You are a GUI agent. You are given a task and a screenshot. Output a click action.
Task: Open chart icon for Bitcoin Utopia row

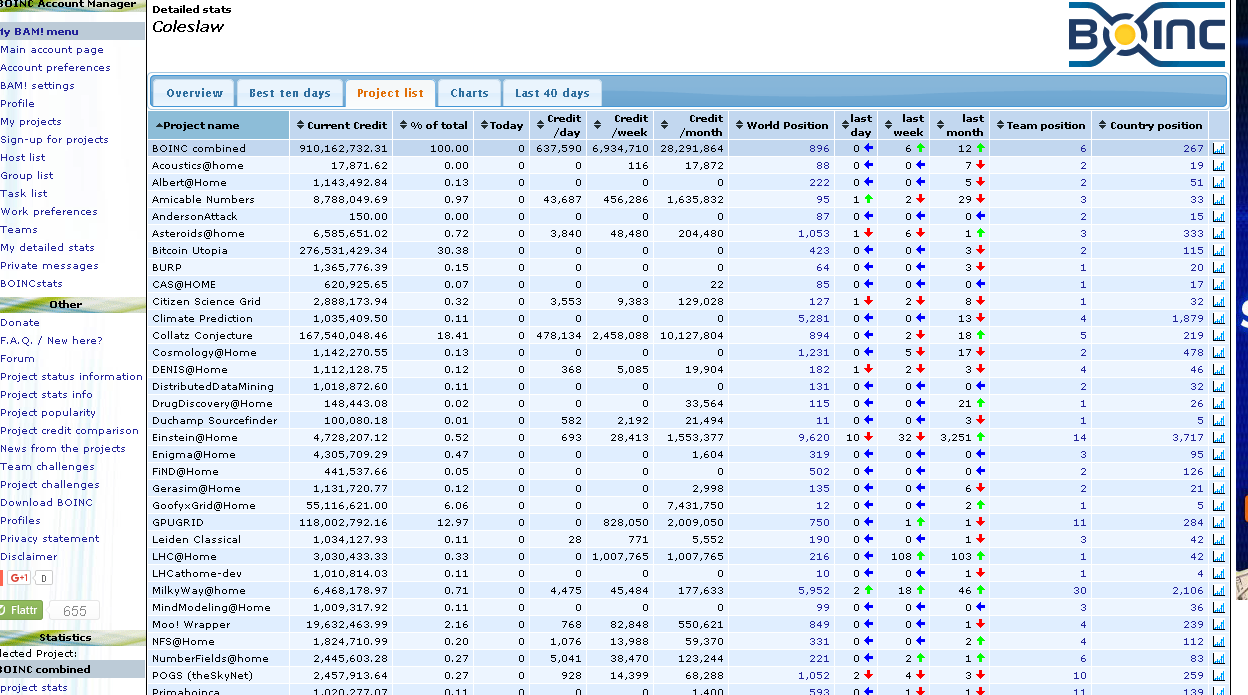point(1218,251)
